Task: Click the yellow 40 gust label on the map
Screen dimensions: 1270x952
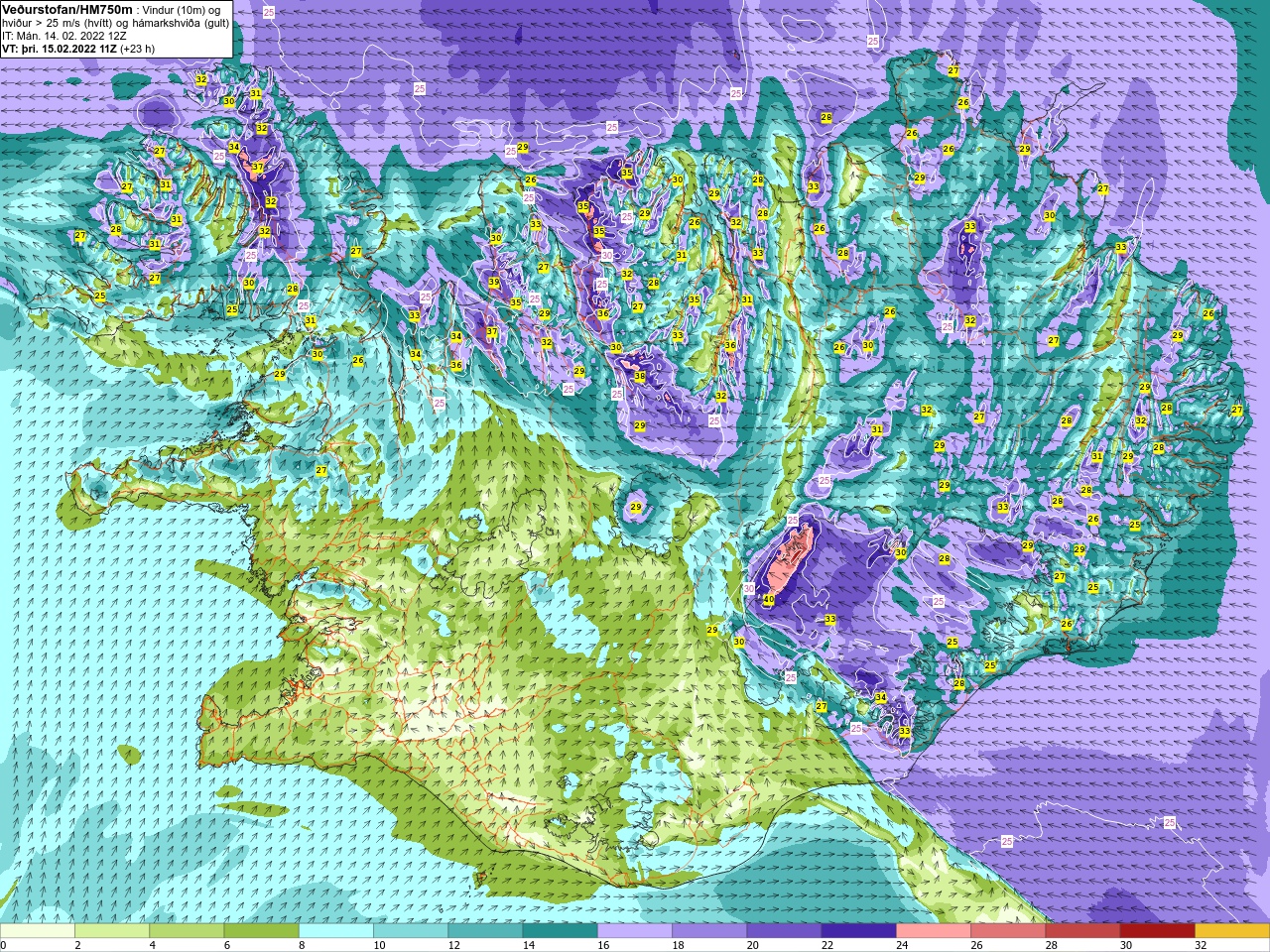Action: coord(768,599)
